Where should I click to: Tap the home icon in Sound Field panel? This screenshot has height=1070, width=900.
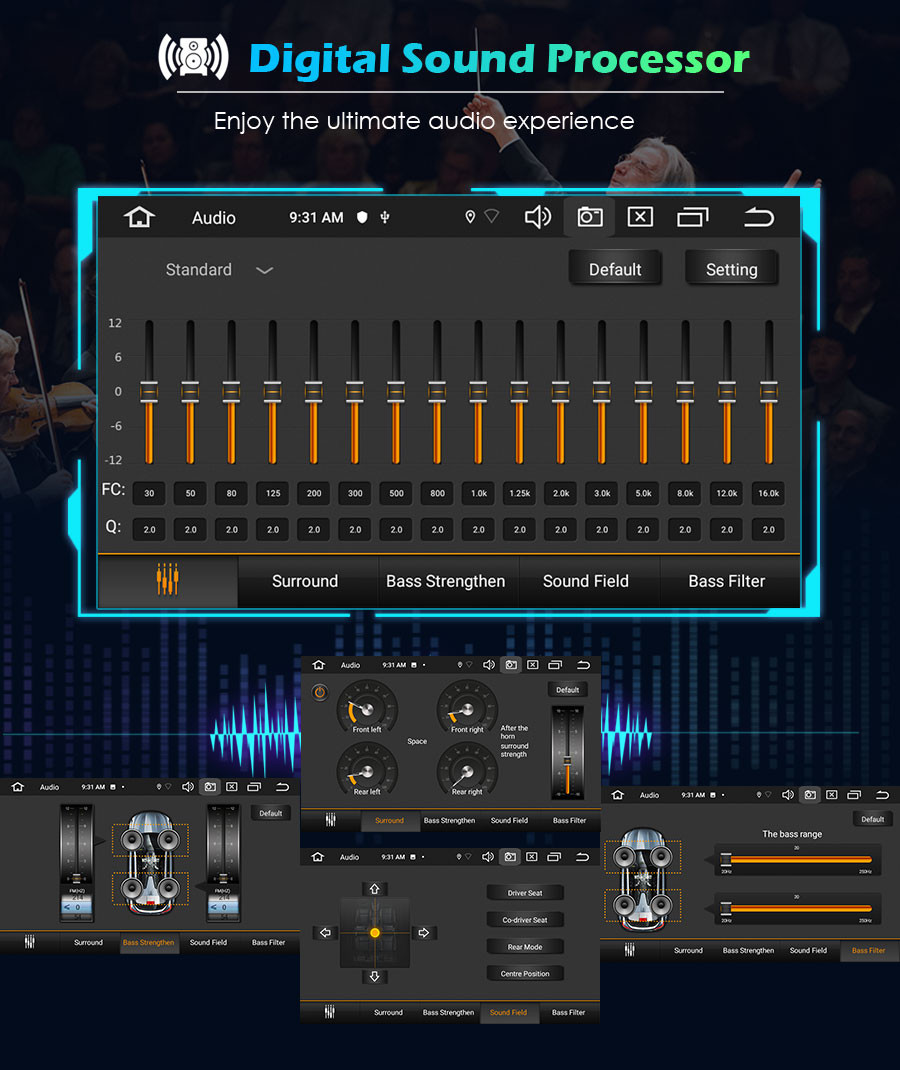(318, 856)
